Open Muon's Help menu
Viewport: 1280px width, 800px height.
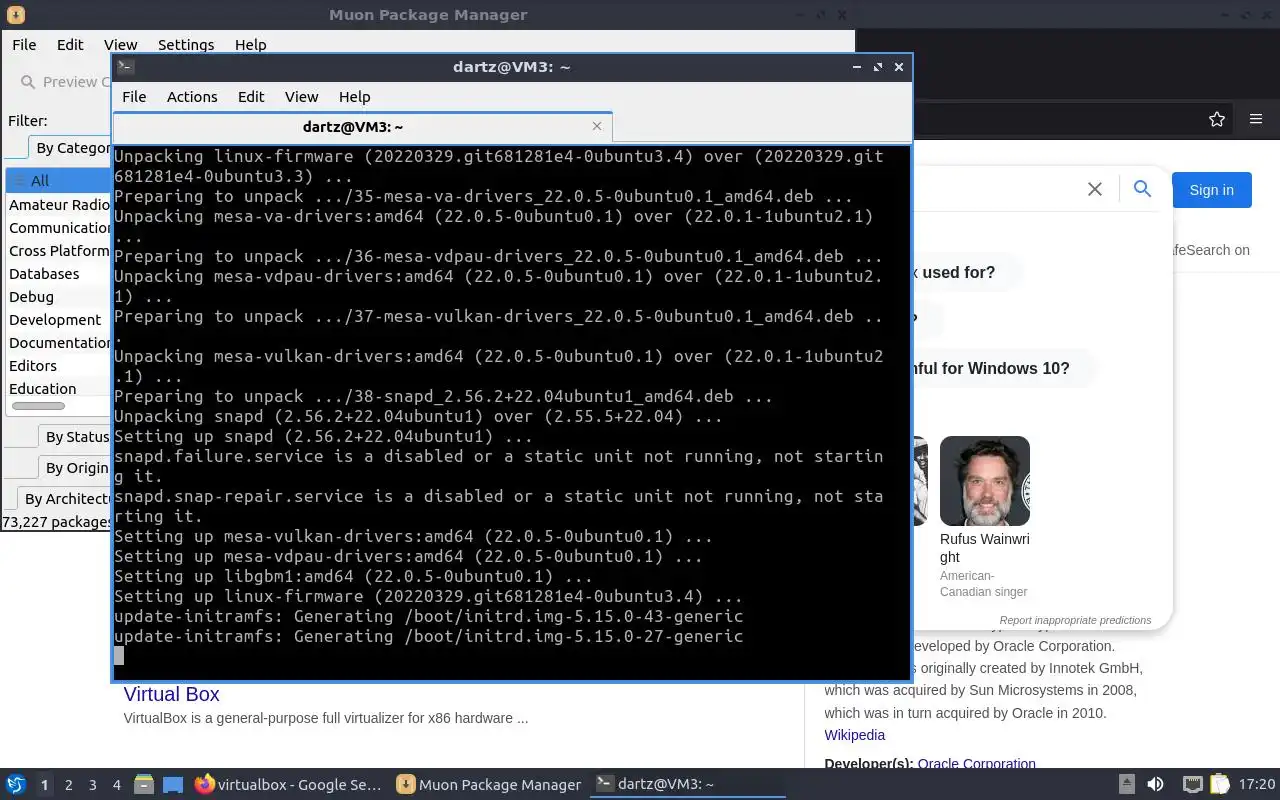point(250,45)
